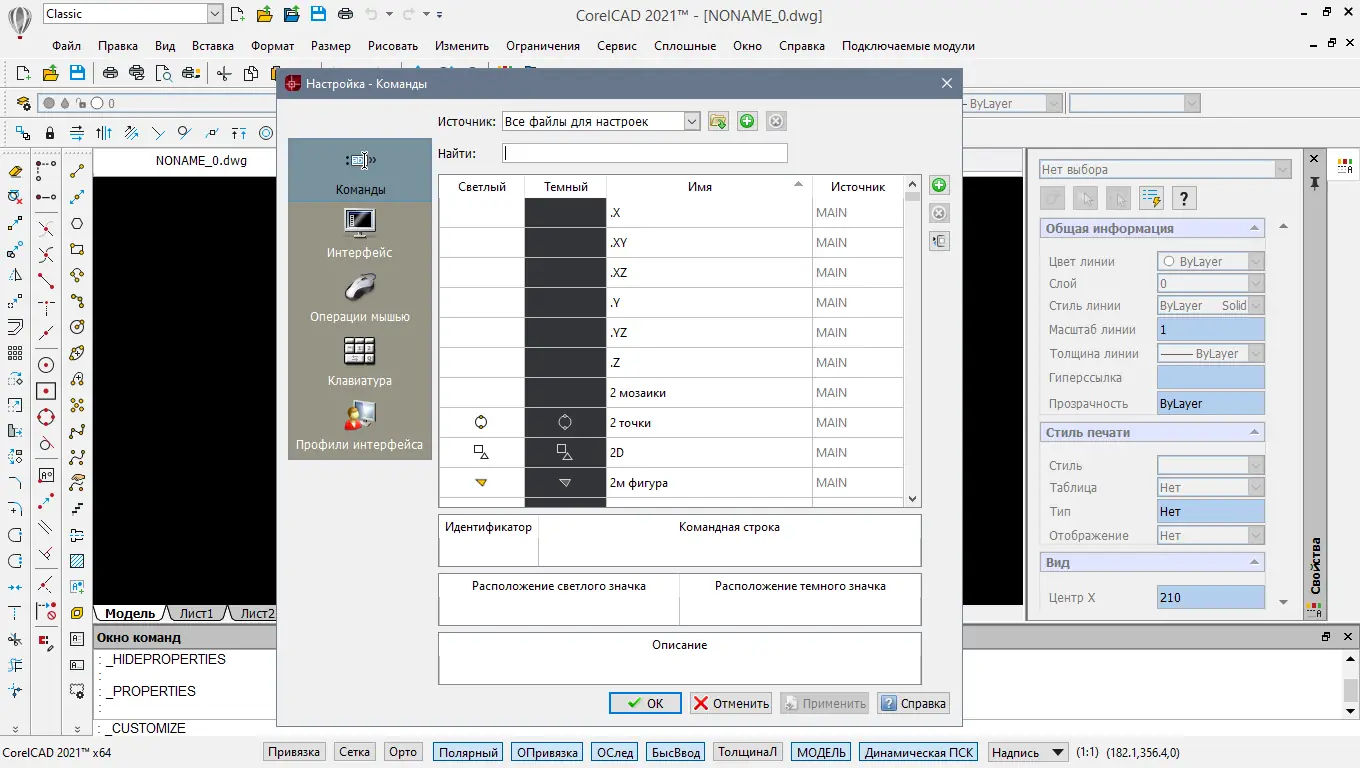Open the Print icon on the toolbar
This screenshot has width=1360, height=768.
[x=345, y=13]
